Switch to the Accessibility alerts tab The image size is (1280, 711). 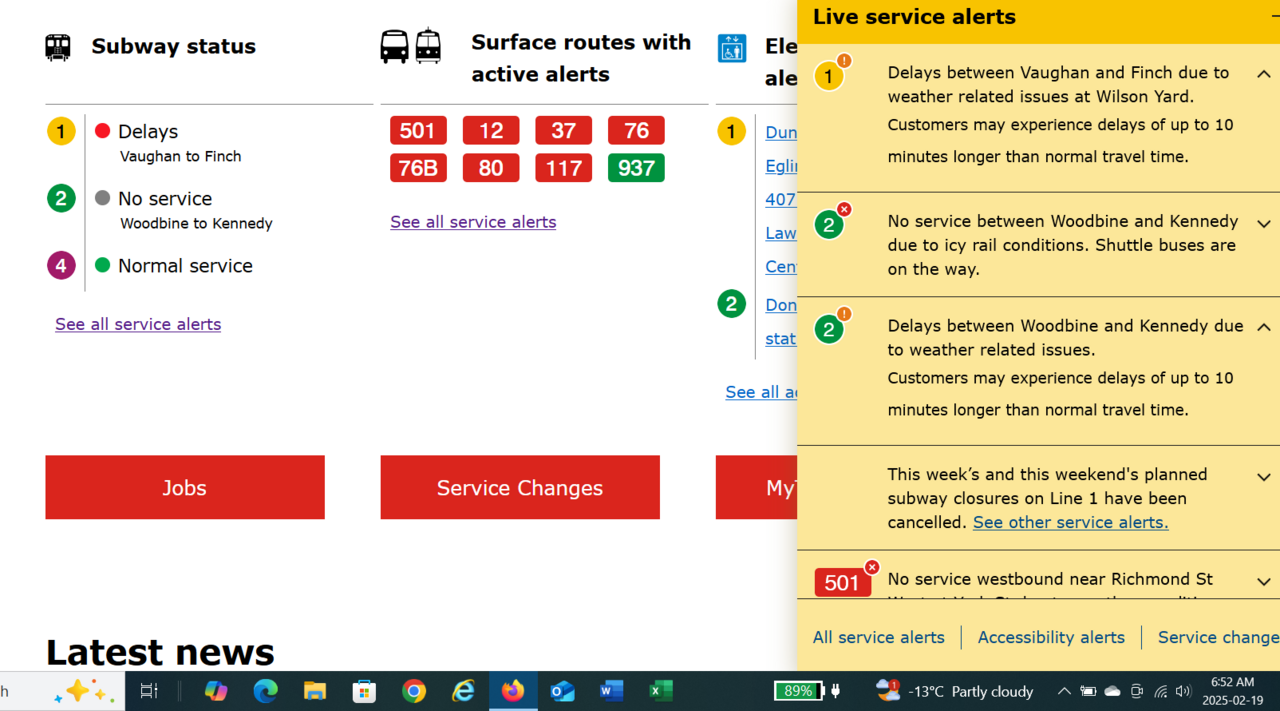coord(1051,637)
